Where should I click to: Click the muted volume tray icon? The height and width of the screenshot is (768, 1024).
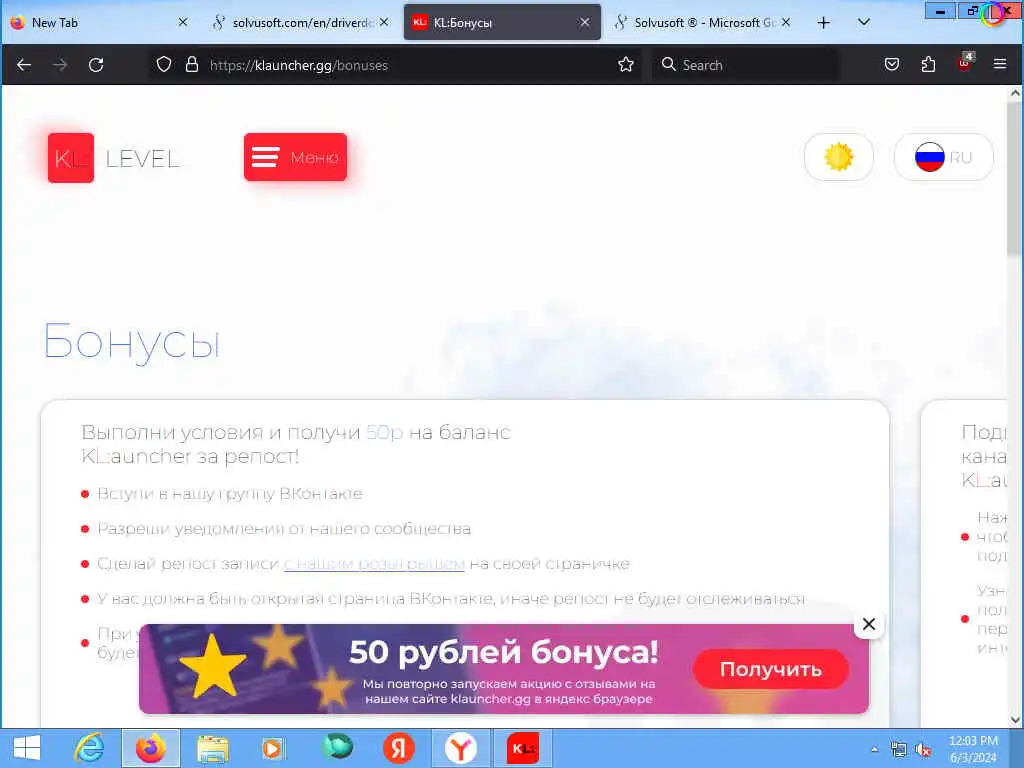pos(923,750)
